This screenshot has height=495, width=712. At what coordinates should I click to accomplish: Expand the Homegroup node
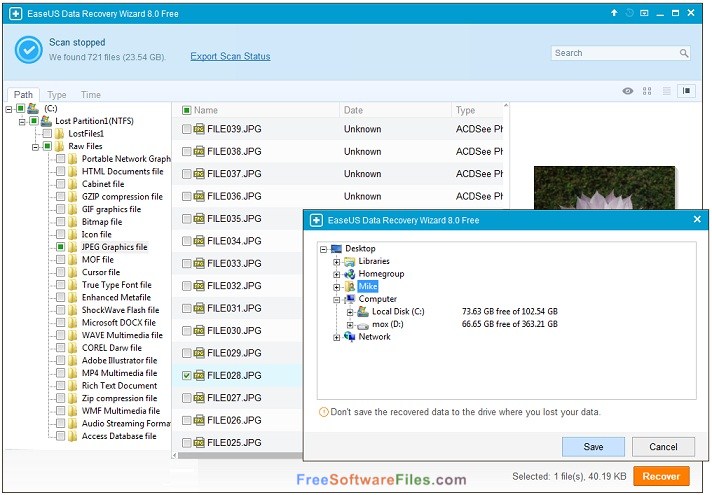[x=336, y=274]
